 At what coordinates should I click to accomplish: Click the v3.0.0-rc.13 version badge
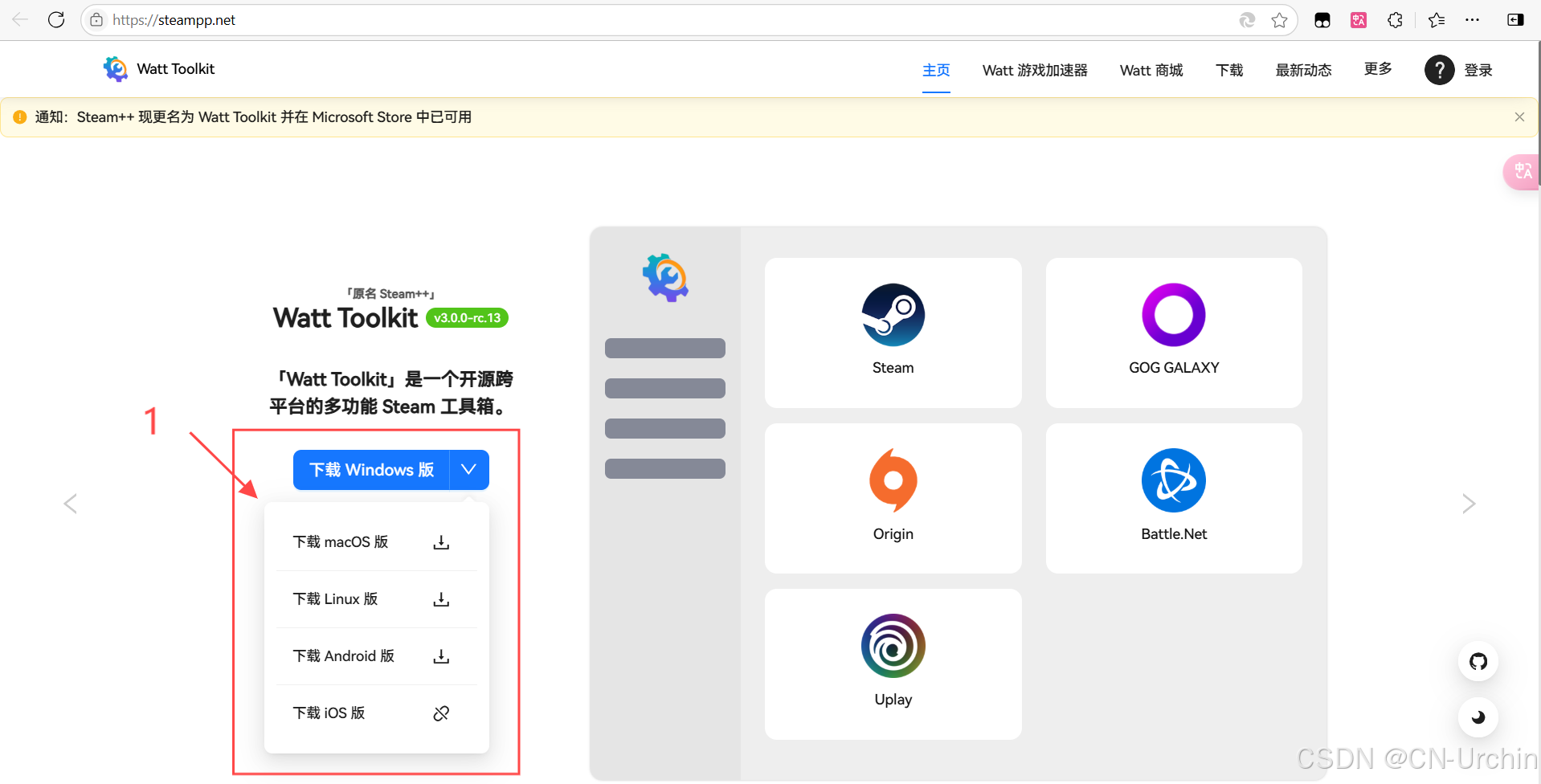tap(467, 318)
